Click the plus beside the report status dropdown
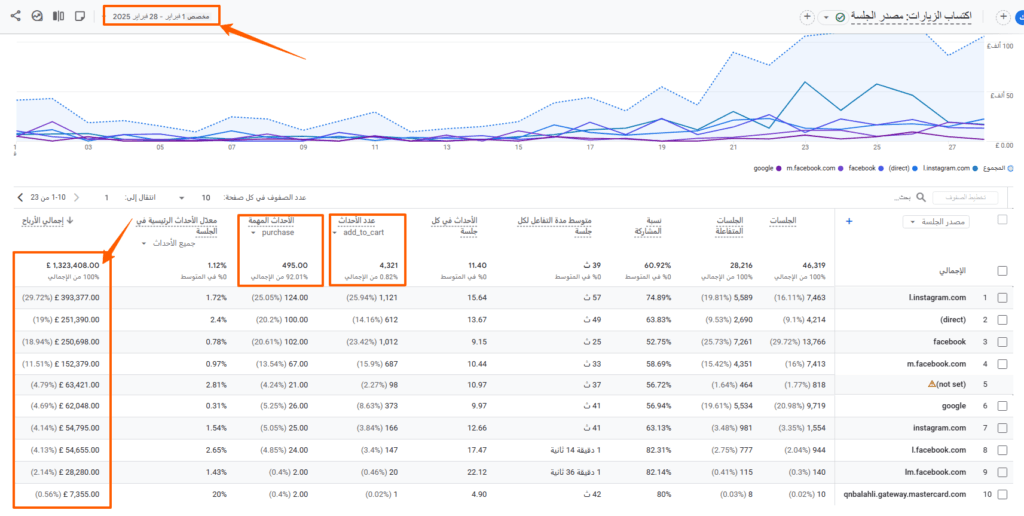The width and height of the screenshot is (1024, 516). tap(807, 17)
